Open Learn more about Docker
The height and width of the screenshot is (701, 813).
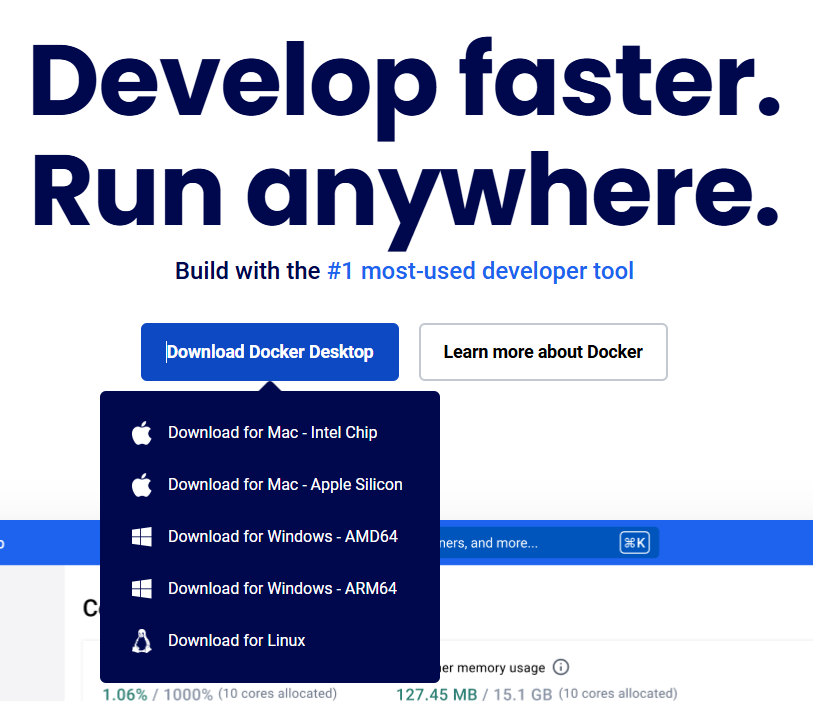coord(543,352)
